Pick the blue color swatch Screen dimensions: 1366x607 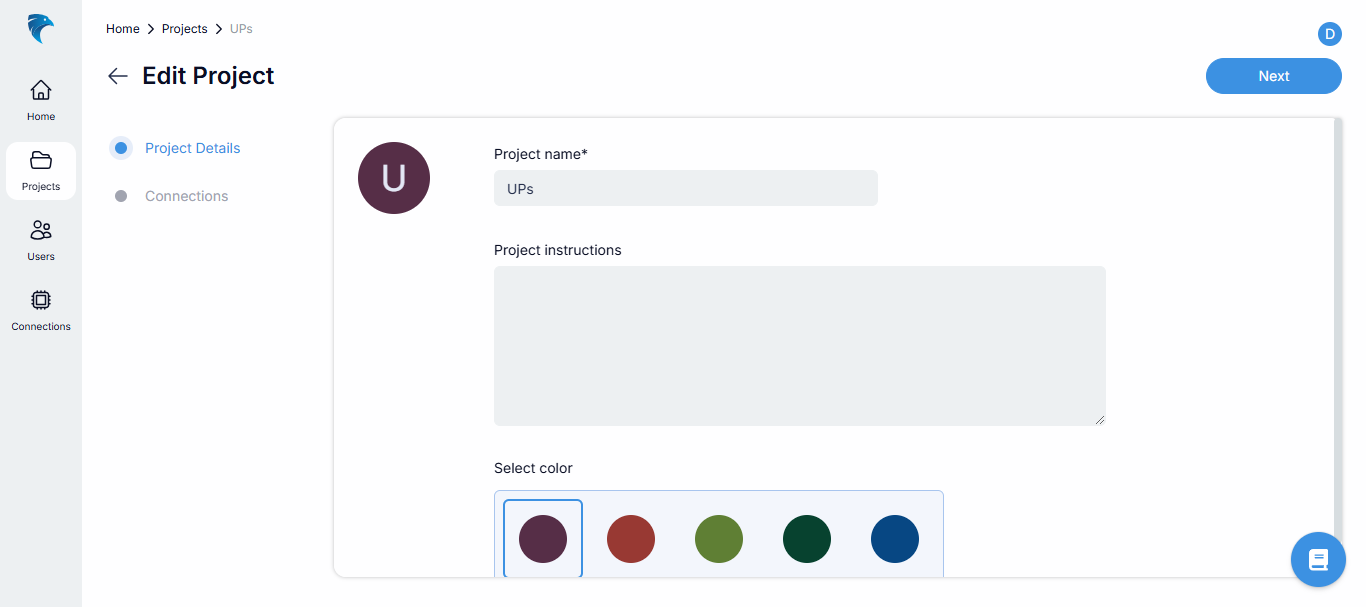click(x=895, y=539)
